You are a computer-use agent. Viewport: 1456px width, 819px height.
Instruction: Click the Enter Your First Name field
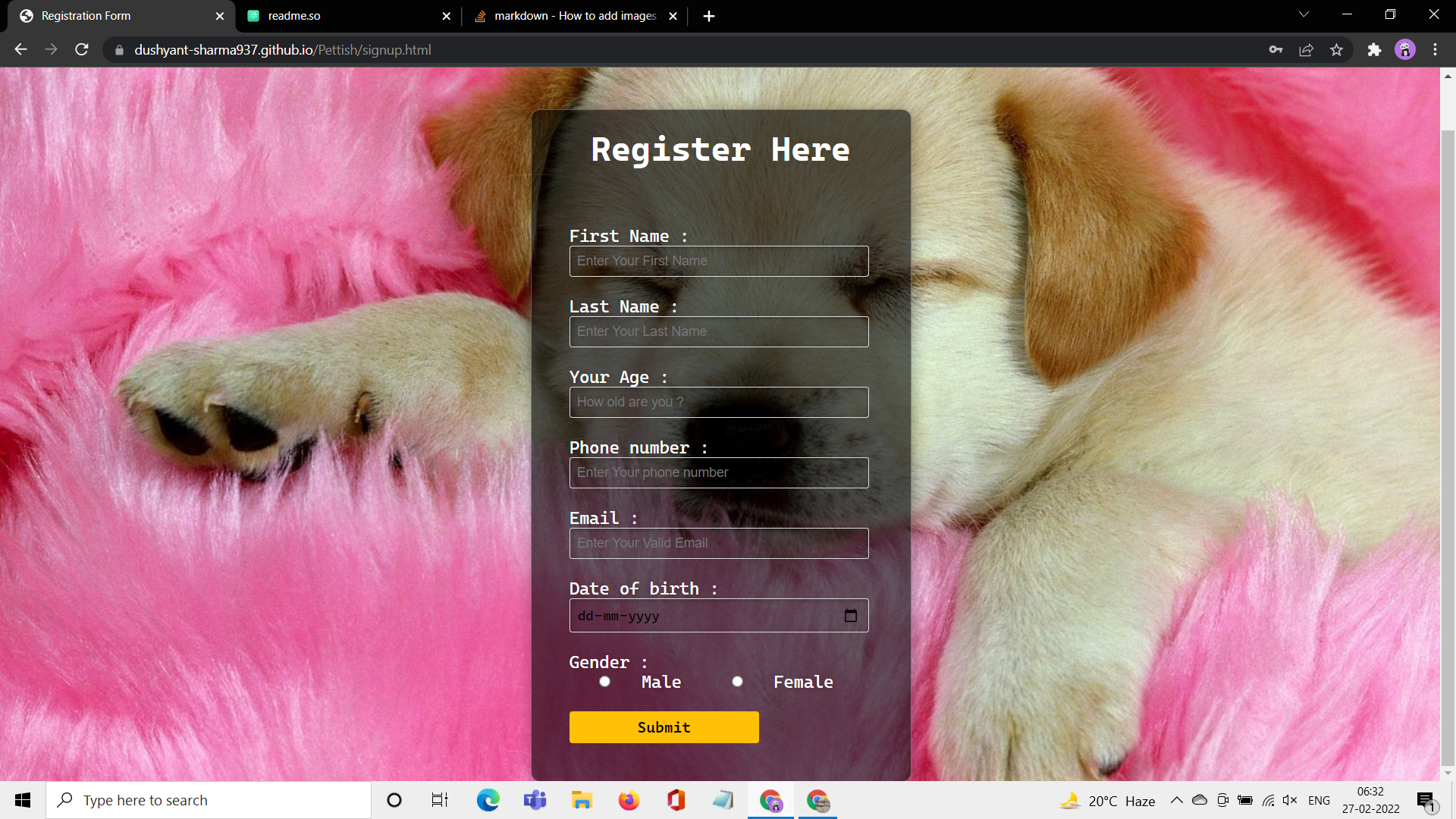[718, 261]
